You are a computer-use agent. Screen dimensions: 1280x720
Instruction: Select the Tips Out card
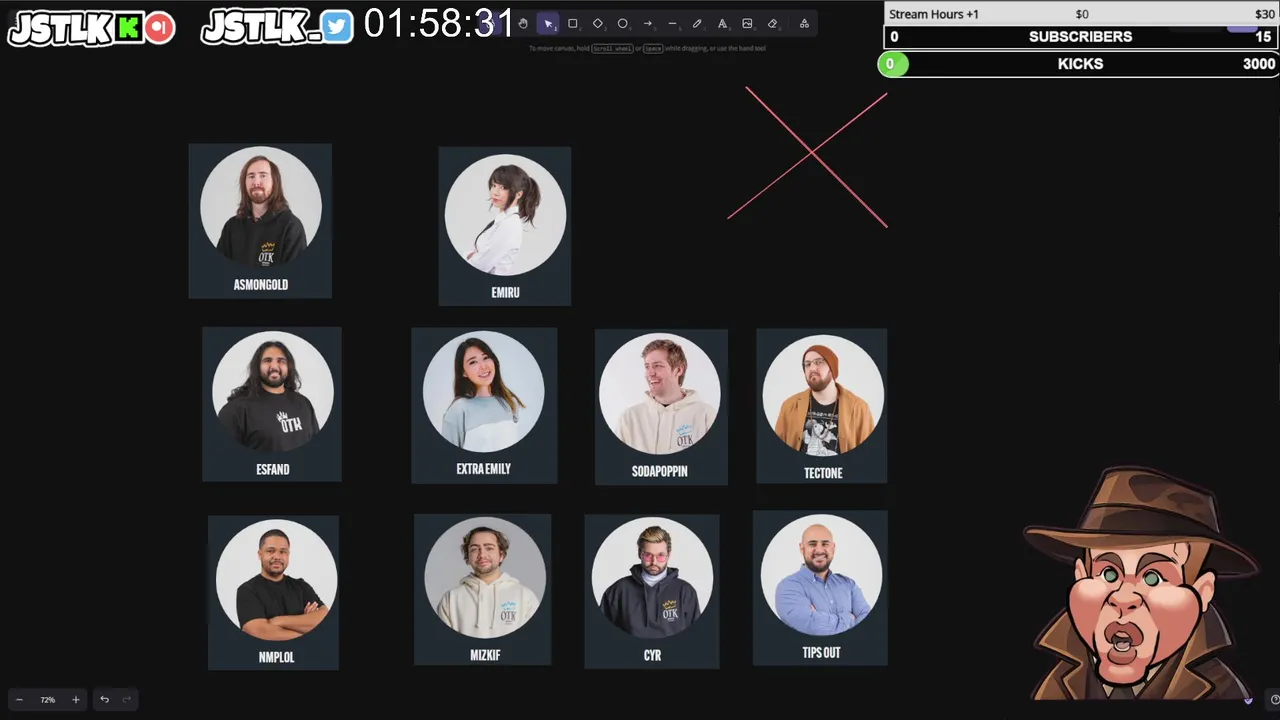(x=820, y=588)
